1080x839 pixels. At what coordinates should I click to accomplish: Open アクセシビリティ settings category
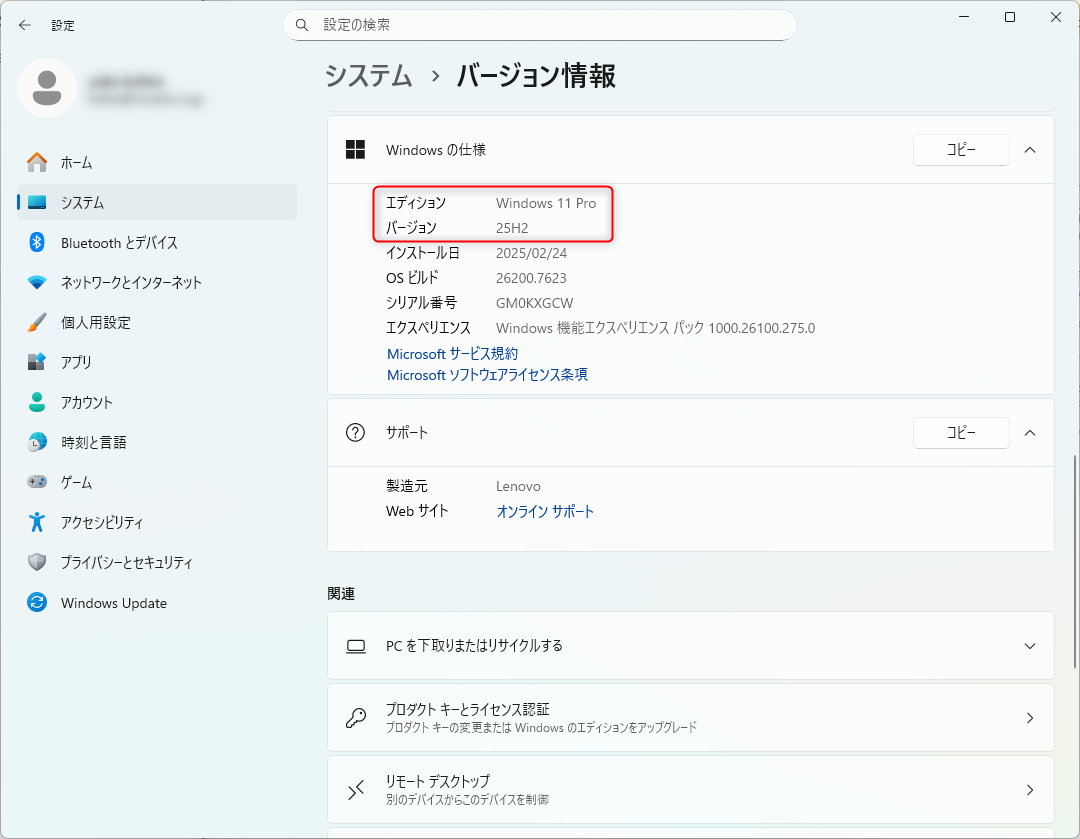click(x=101, y=522)
